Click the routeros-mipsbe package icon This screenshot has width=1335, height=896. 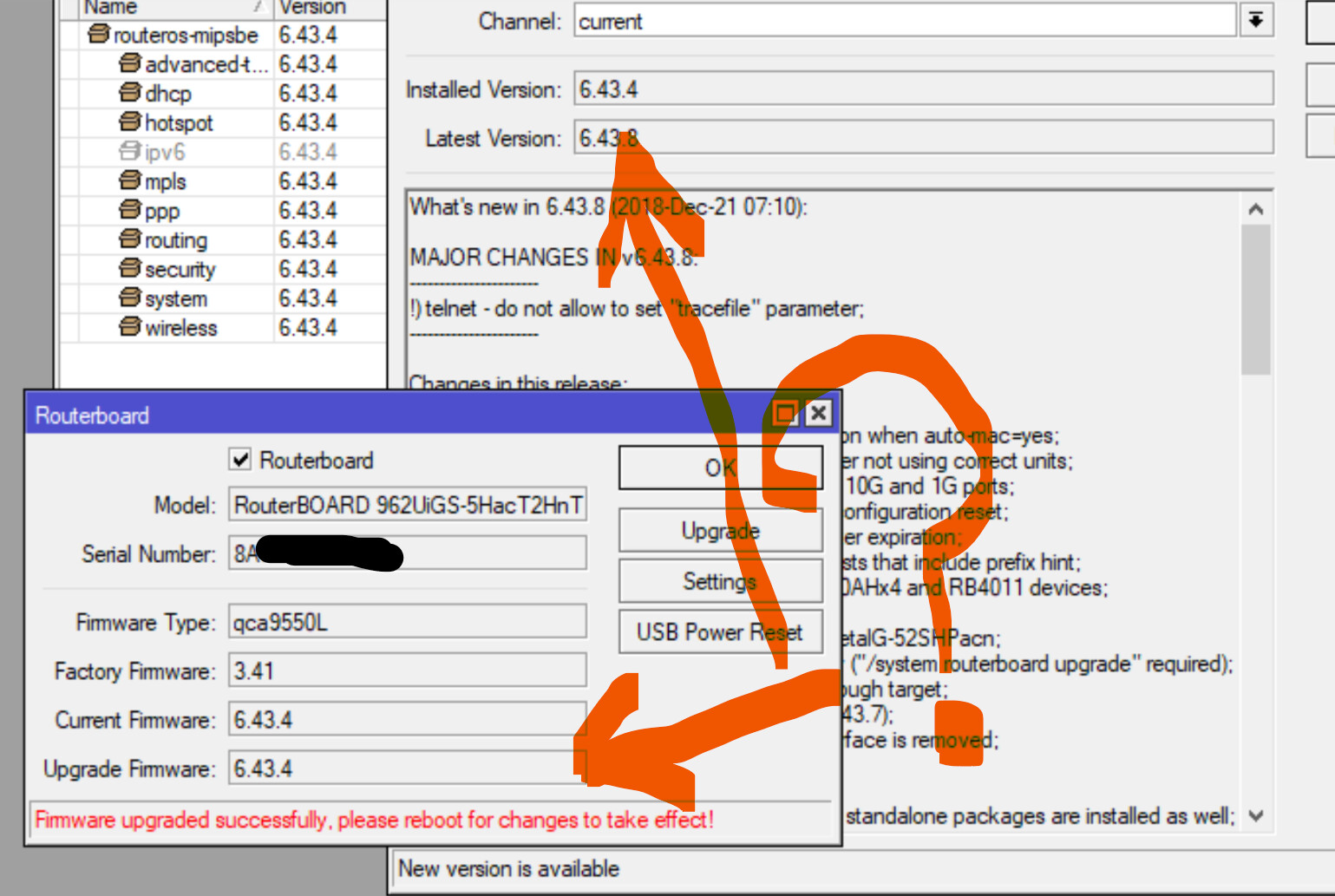click(99, 35)
